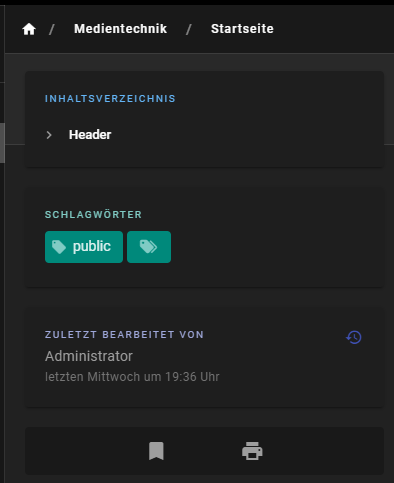
Task: Click the tag icon inside public chip
Action: pos(59,247)
